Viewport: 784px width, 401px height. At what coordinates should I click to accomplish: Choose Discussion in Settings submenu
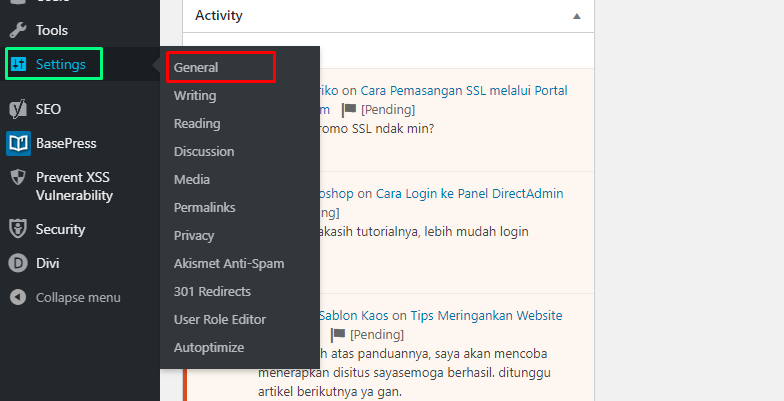204,152
